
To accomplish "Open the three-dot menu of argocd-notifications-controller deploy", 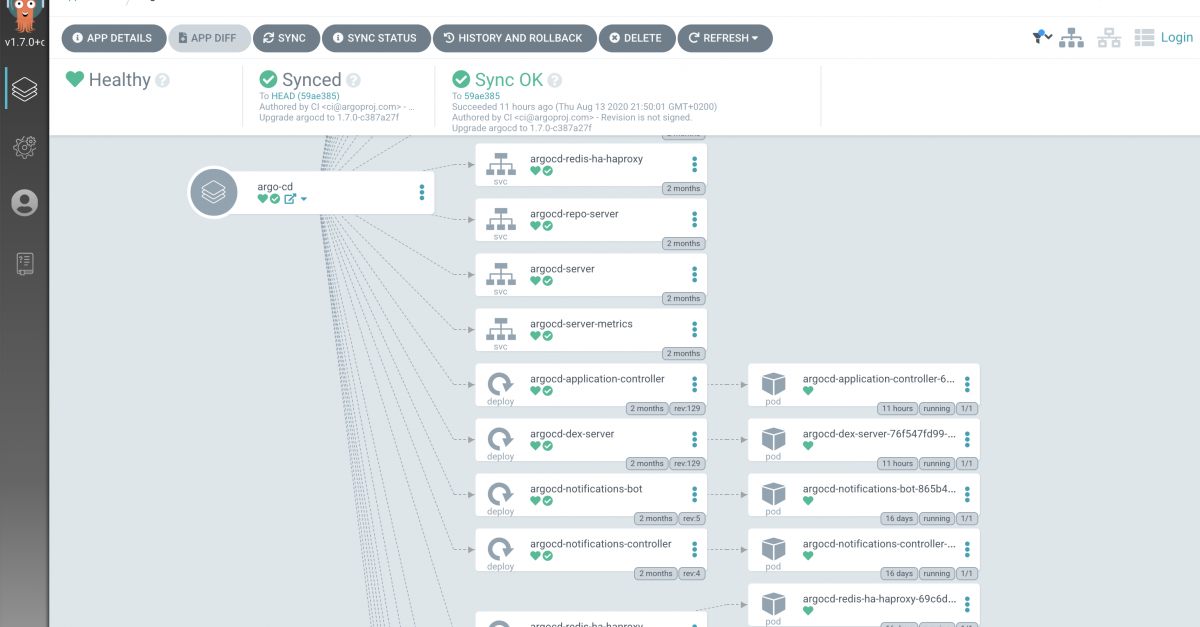I will click(695, 550).
